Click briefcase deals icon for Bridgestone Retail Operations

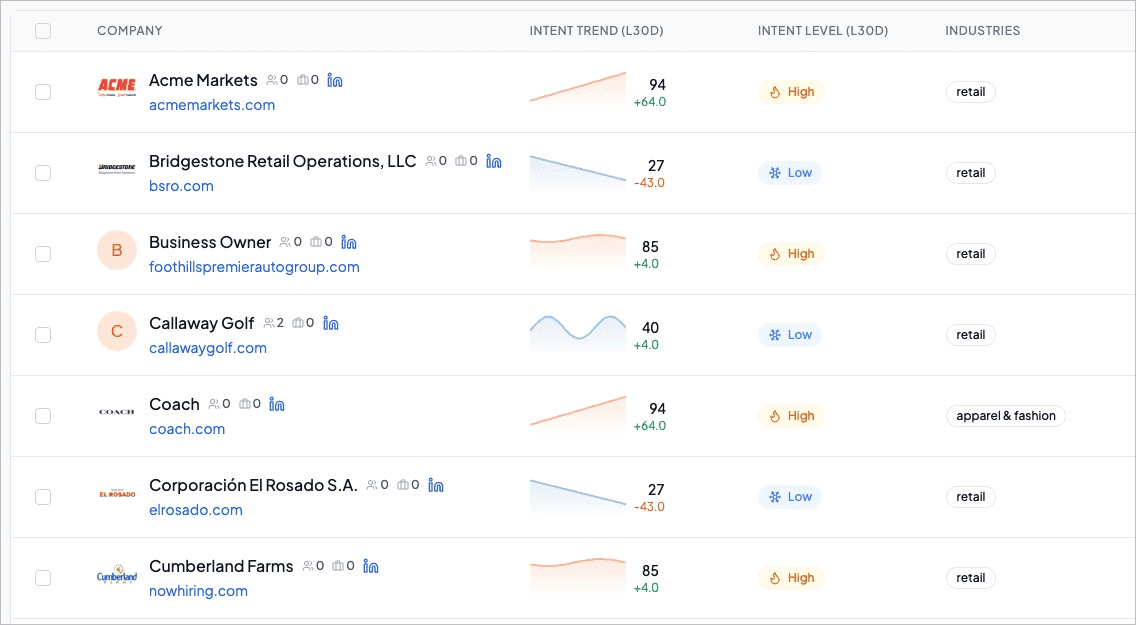pyautogui.click(x=461, y=162)
